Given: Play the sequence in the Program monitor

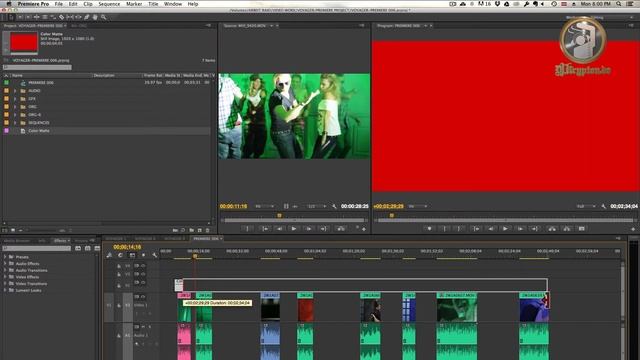Looking at the screenshot, I should click(505, 229).
